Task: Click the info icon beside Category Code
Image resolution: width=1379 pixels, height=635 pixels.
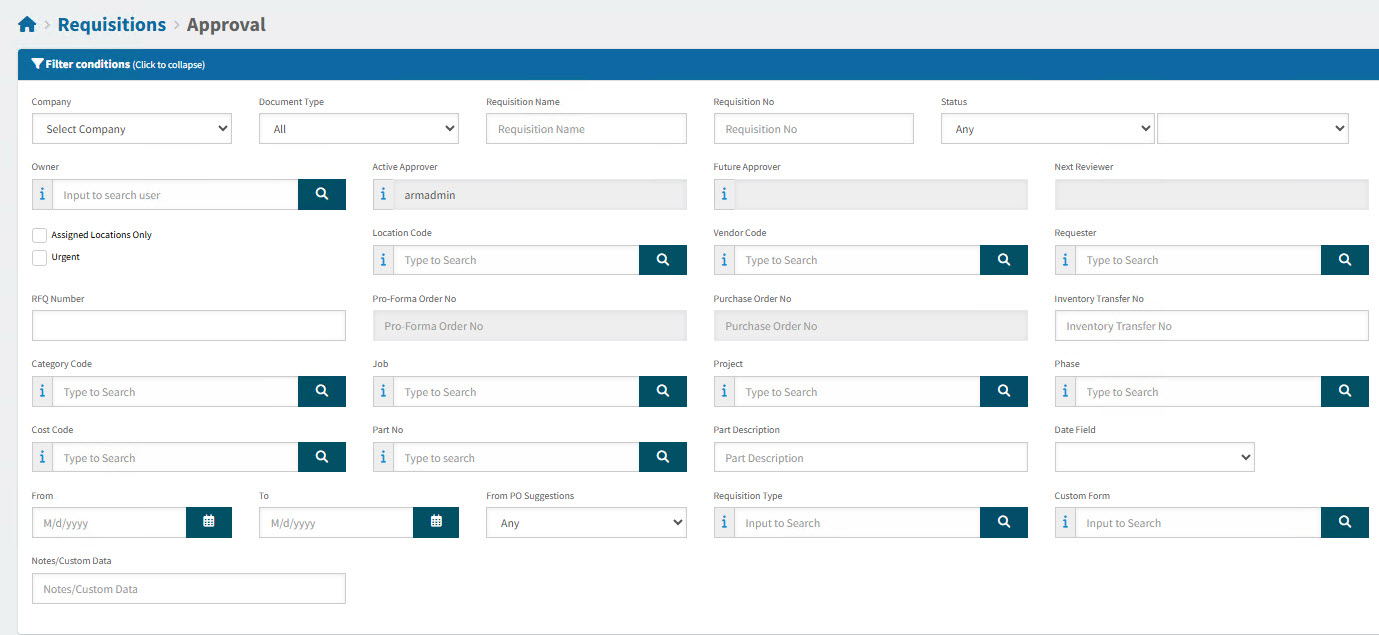Action: [x=41, y=391]
